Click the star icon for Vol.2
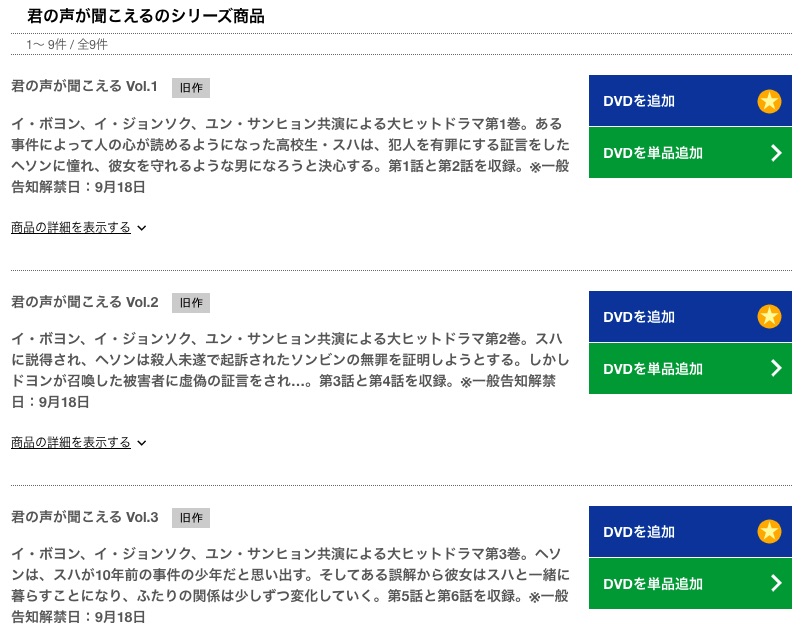 coord(769,316)
